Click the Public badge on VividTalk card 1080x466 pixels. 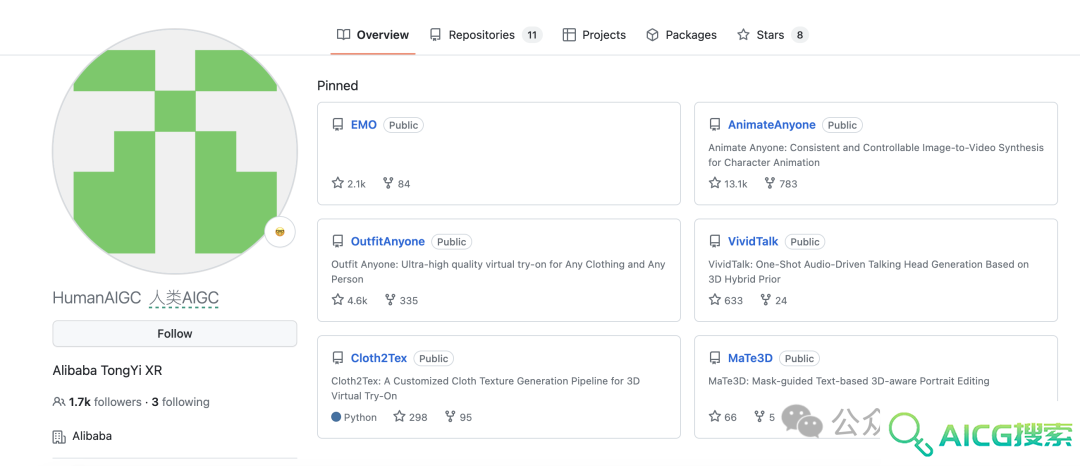805,242
